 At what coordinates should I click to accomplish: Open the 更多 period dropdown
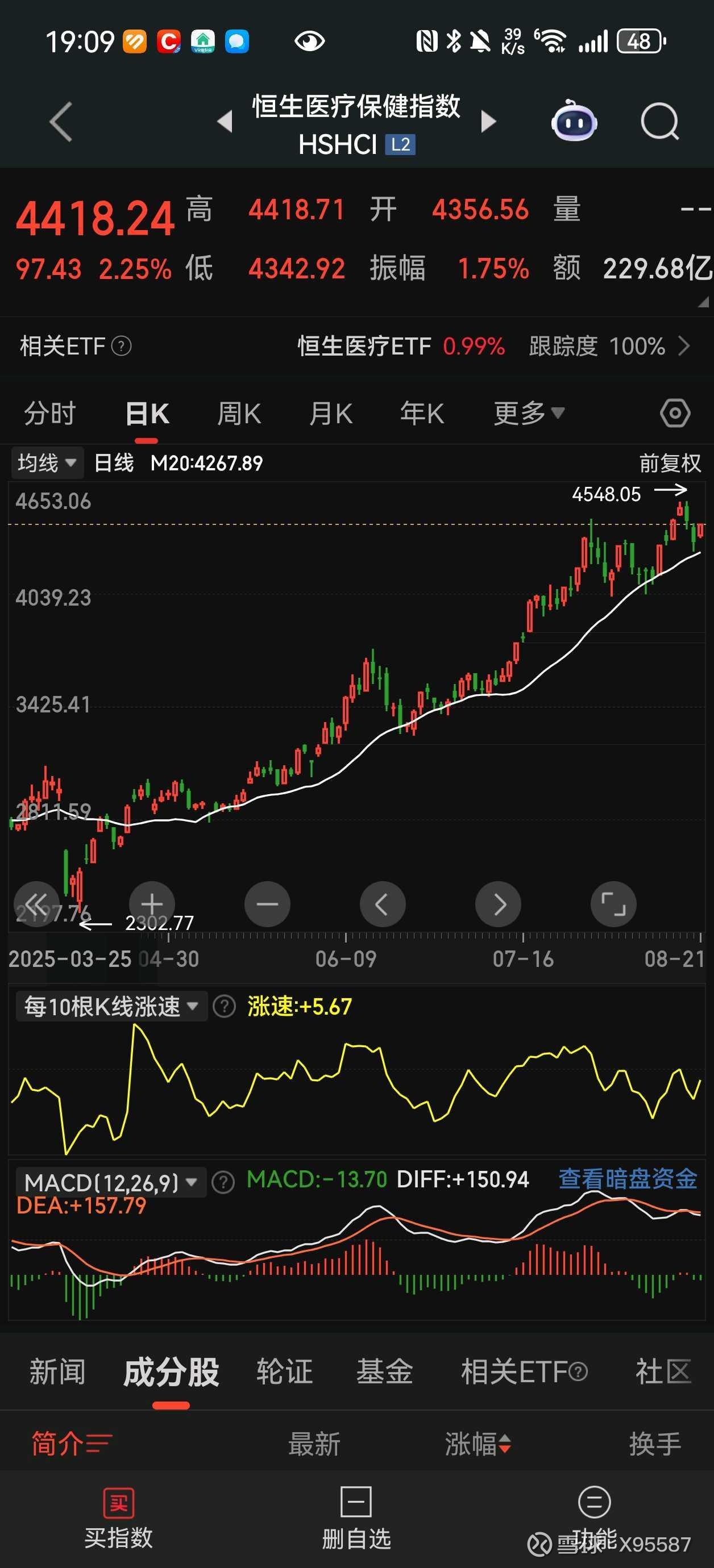coord(529,414)
